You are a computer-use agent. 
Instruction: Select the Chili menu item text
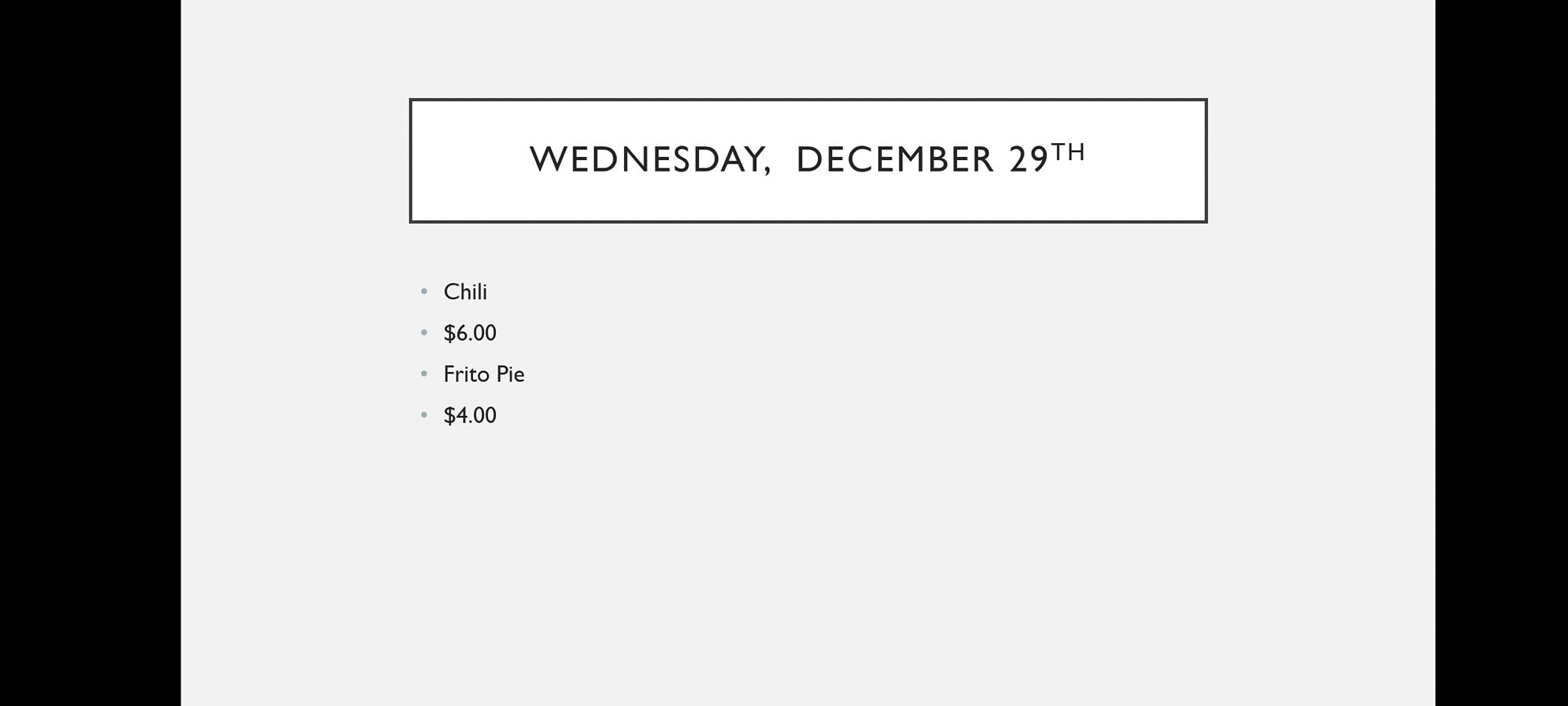(x=465, y=292)
